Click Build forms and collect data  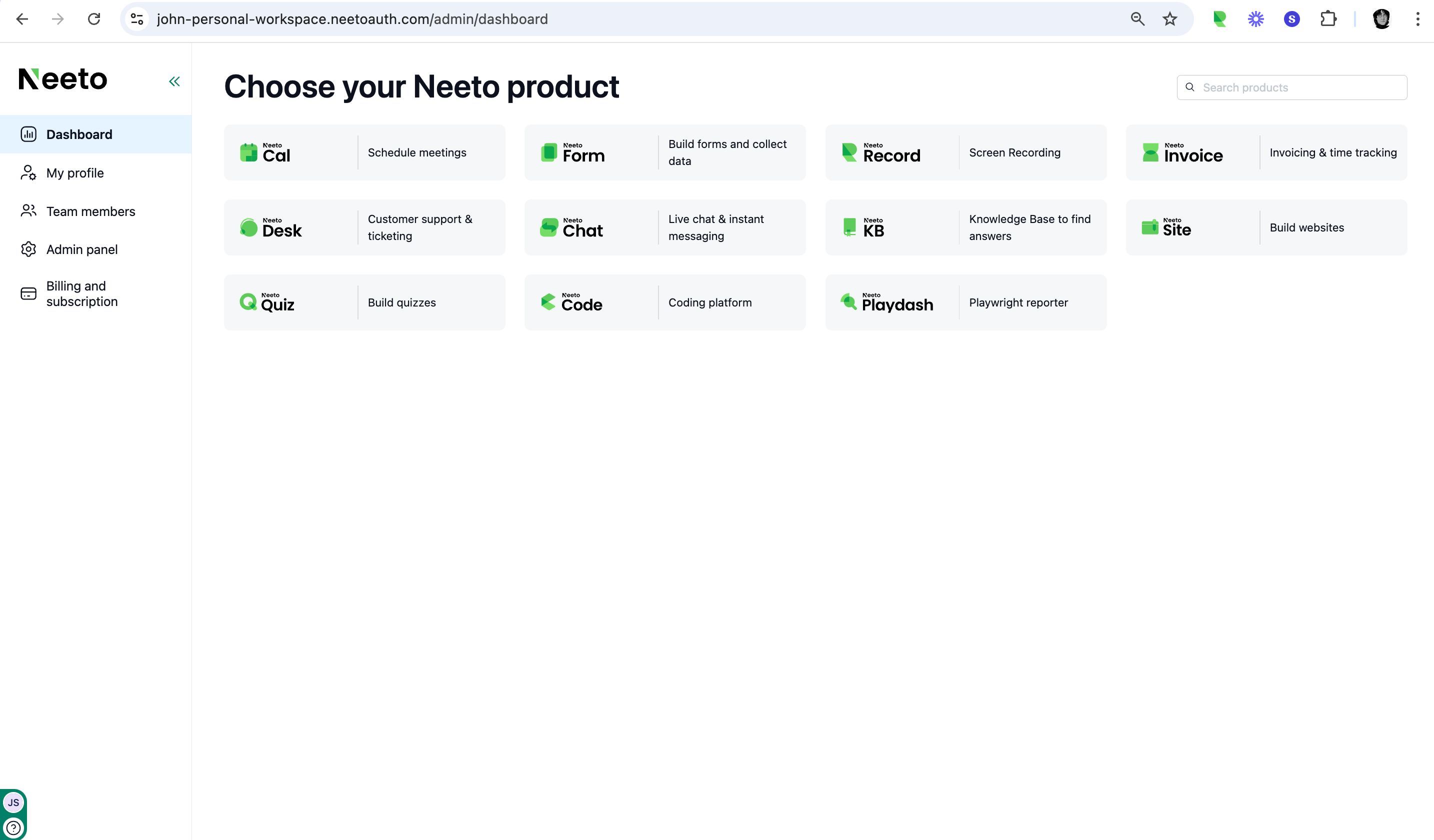point(727,152)
